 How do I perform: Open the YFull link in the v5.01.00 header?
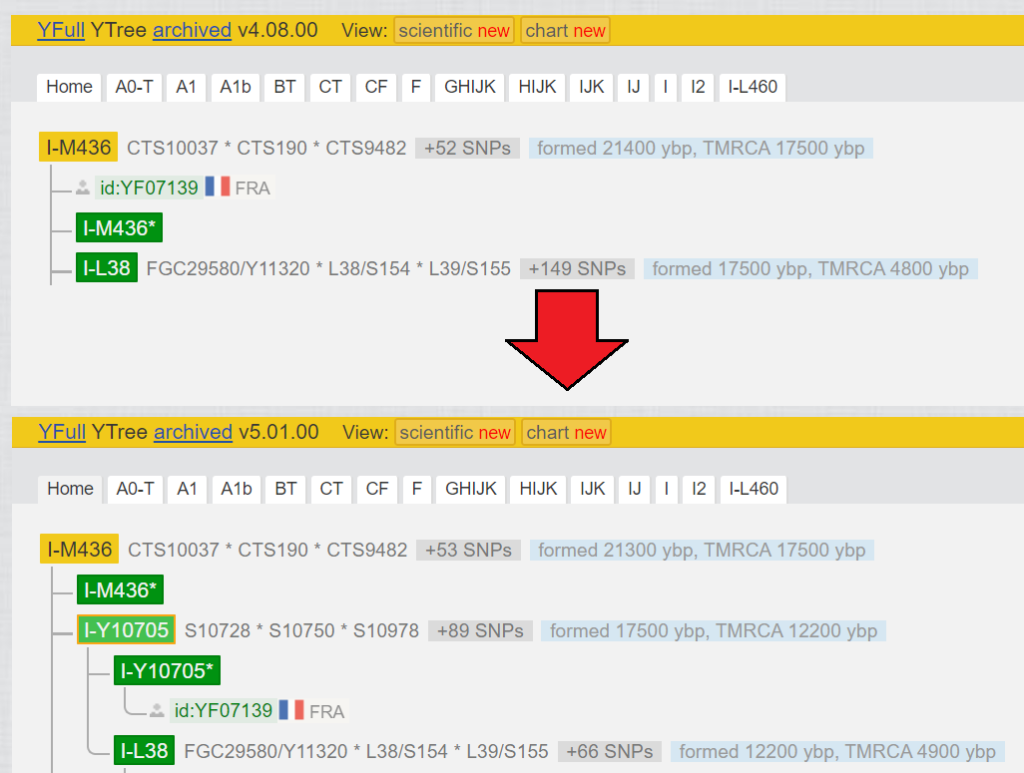(x=62, y=432)
